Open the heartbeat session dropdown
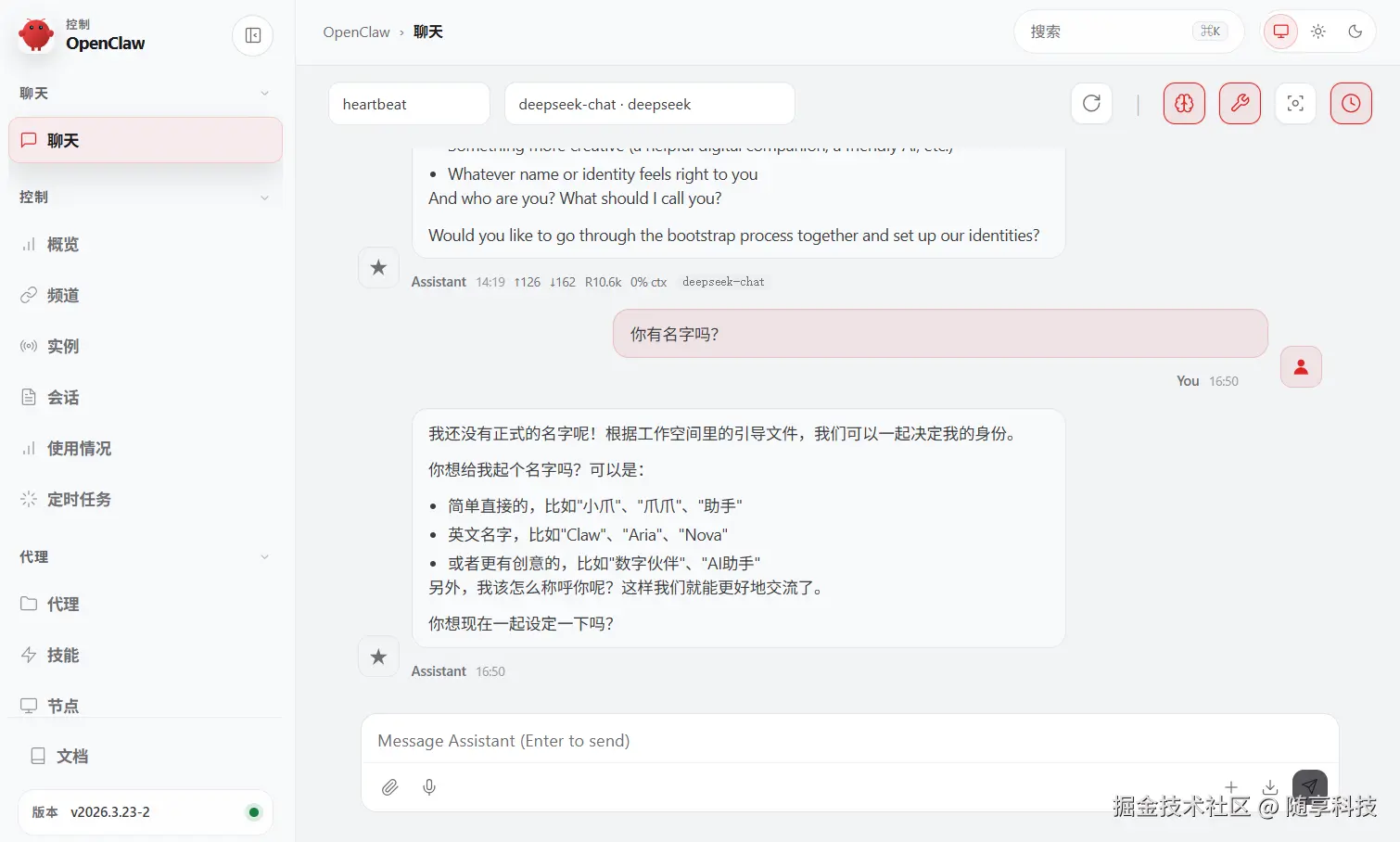 409,103
